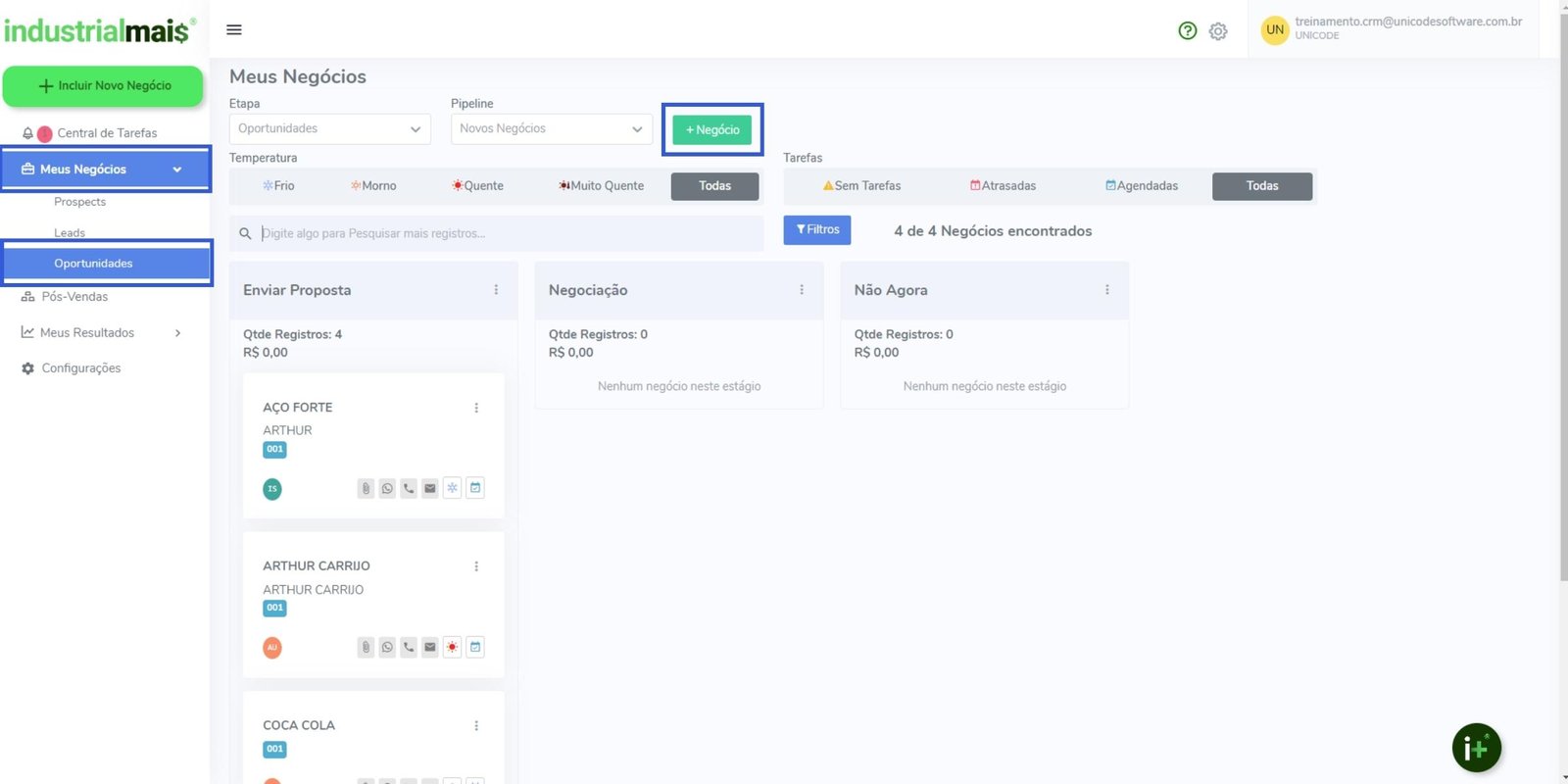
Task: Click the email icon on AÇO FORTE card
Action: (430, 488)
